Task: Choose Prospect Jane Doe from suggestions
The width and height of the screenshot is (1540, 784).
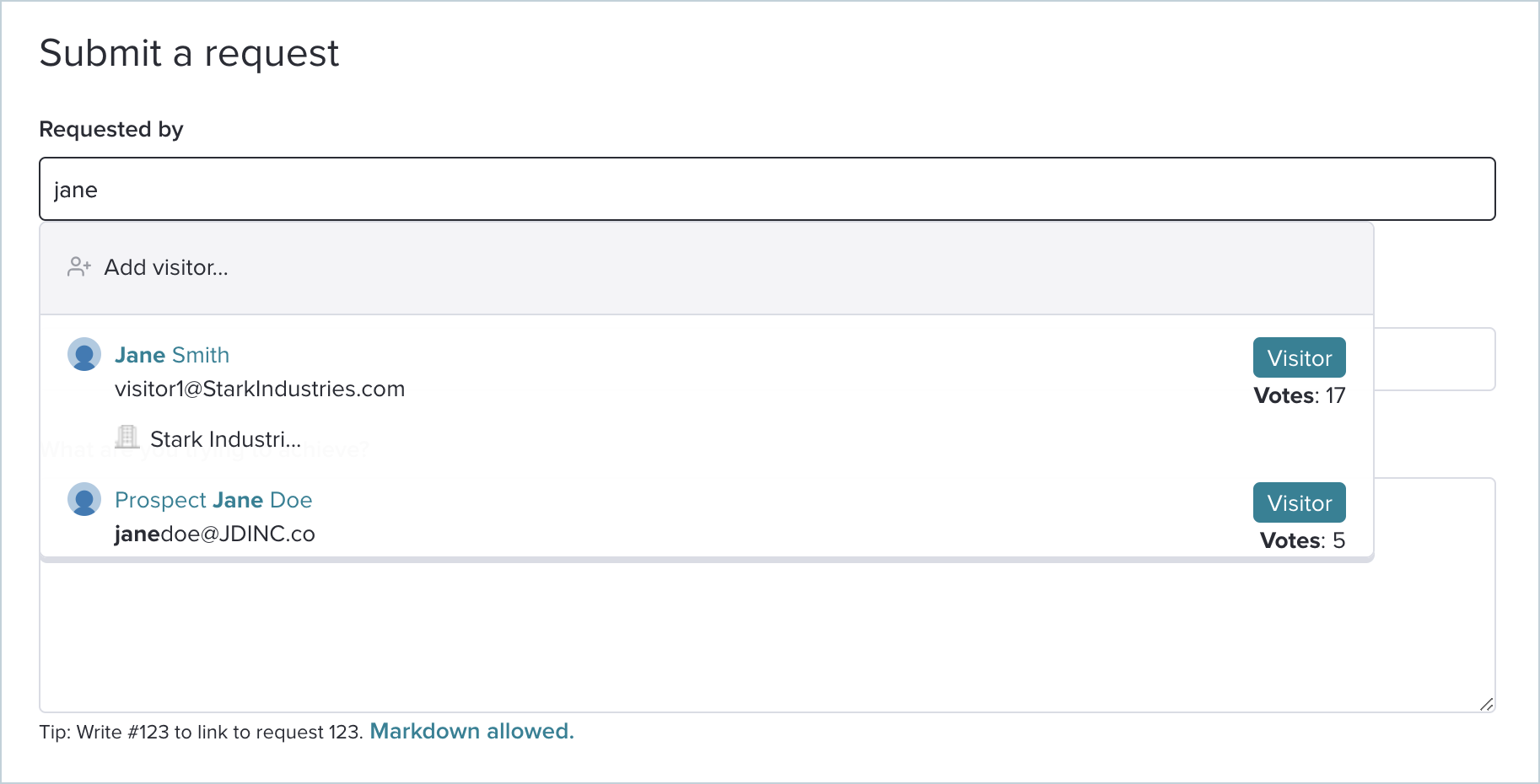Action: pyautogui.click(x=213, y=500)
